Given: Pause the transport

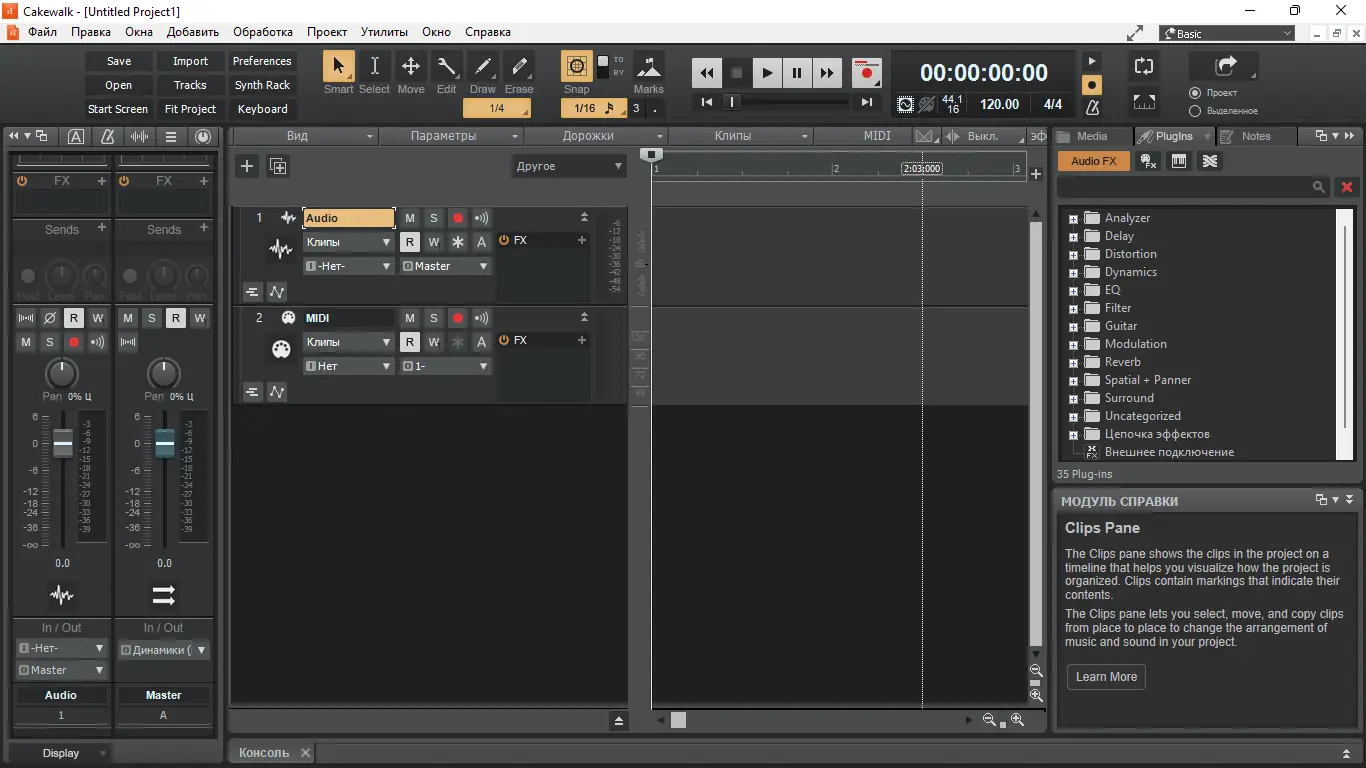Looking at the screenshot, I should 797,73.
